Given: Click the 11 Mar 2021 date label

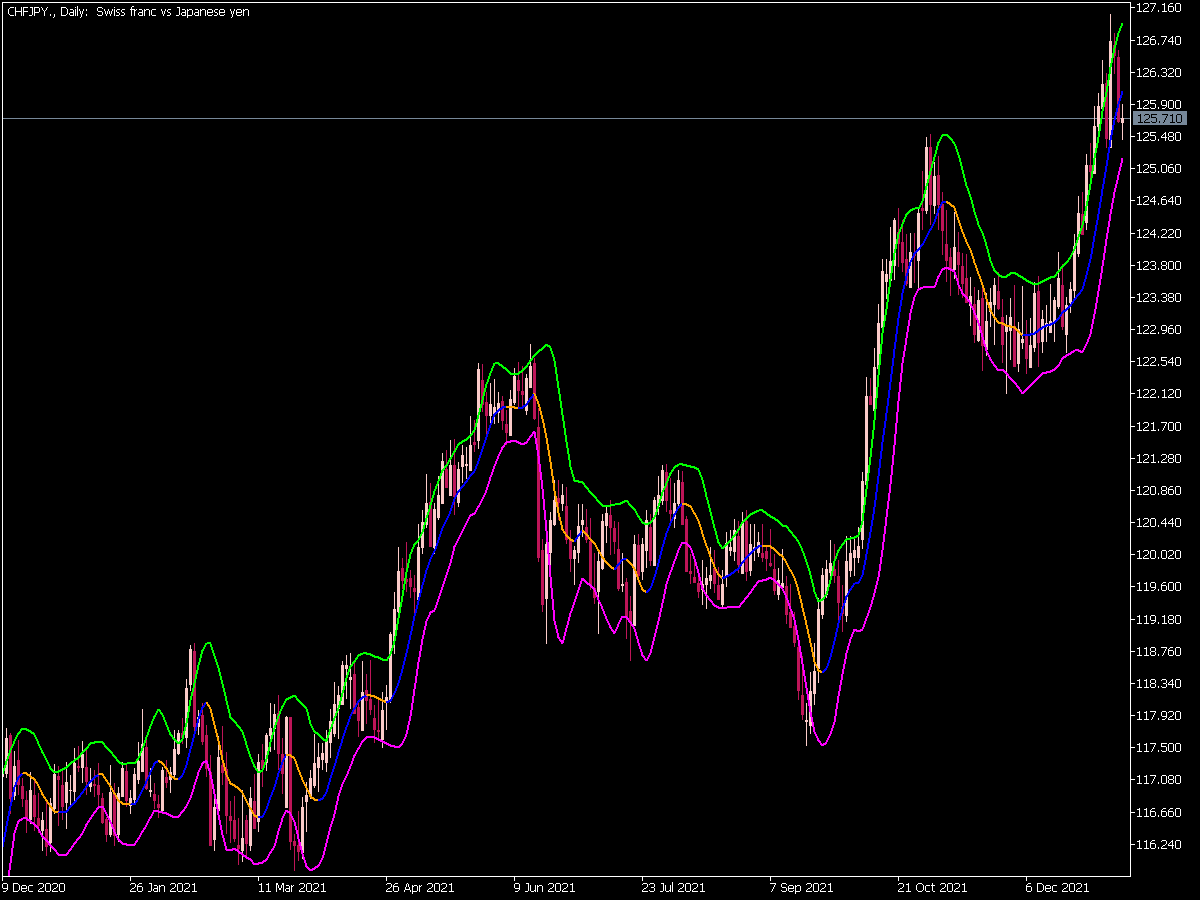Looking at the screenshot, I should pos(291,887).
